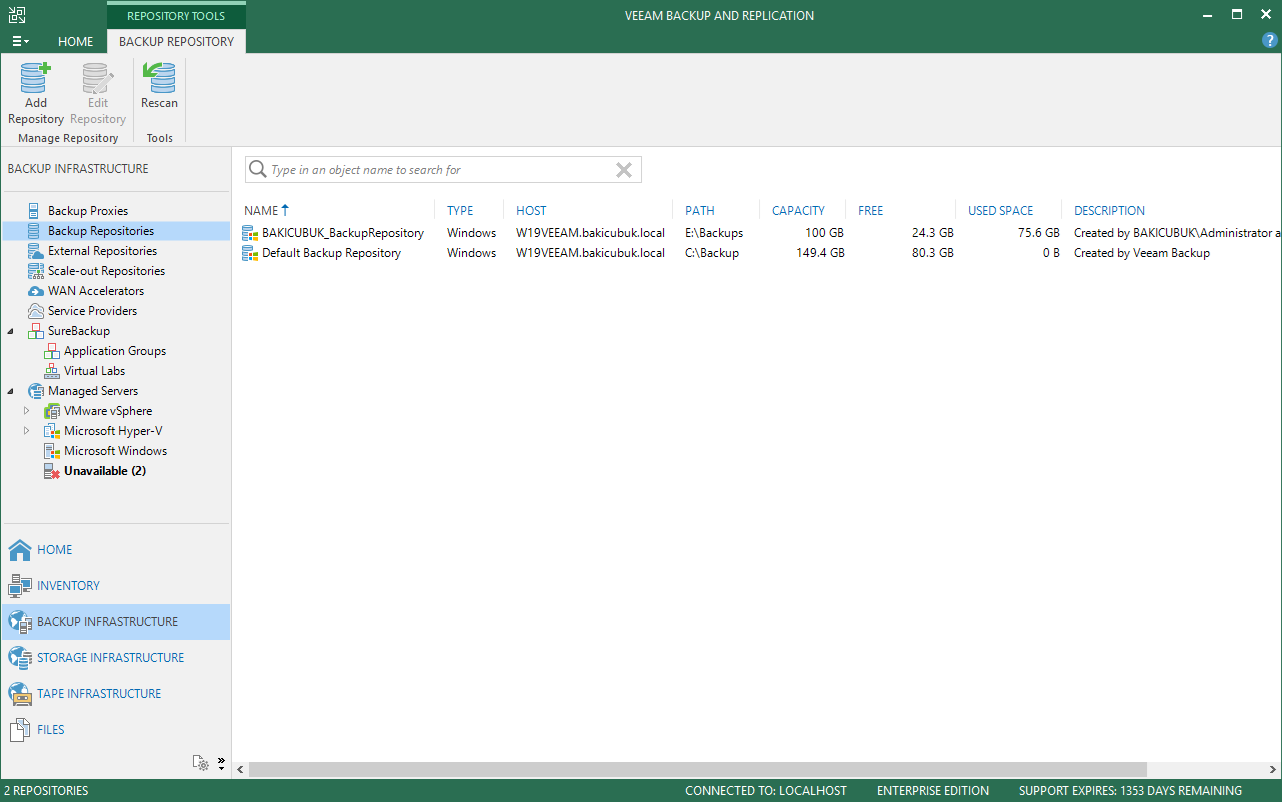The height and width of the screenshot is (802, 1282).
Task: Open External Repositories node
Action: (102, 251)
